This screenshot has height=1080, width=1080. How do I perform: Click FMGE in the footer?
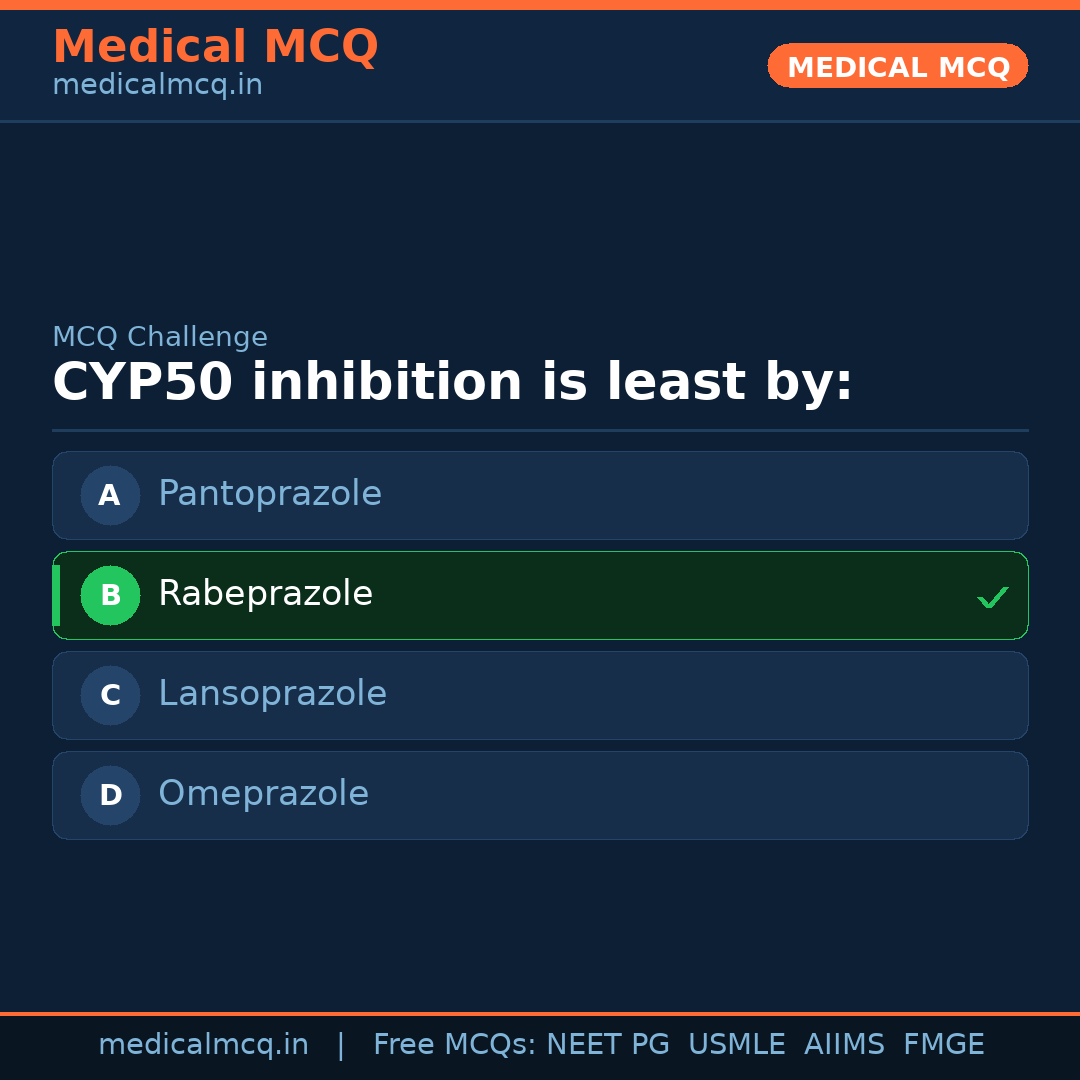point(943,1045)
